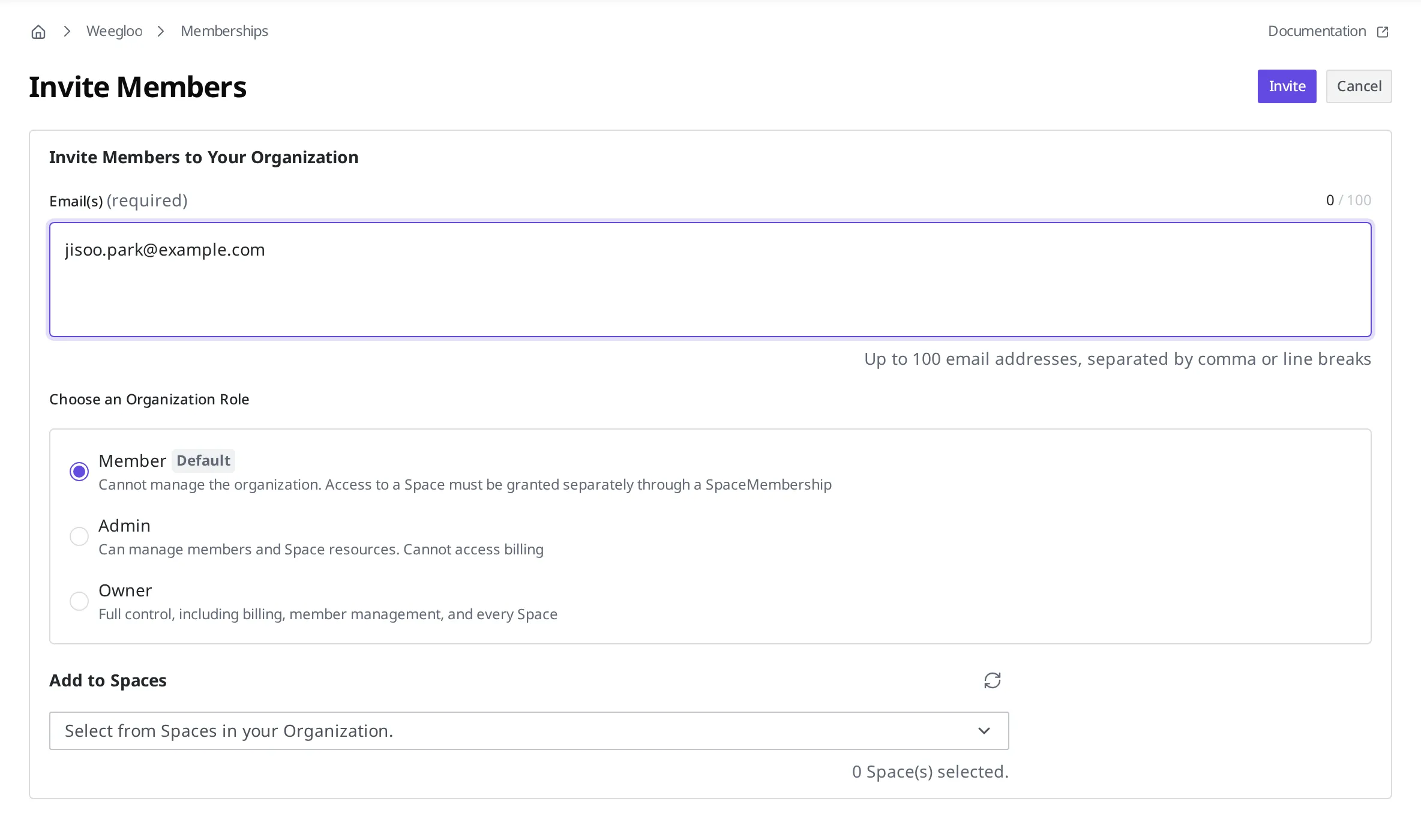
Task: Select the Member role radio button
Action: click(79, 472)
